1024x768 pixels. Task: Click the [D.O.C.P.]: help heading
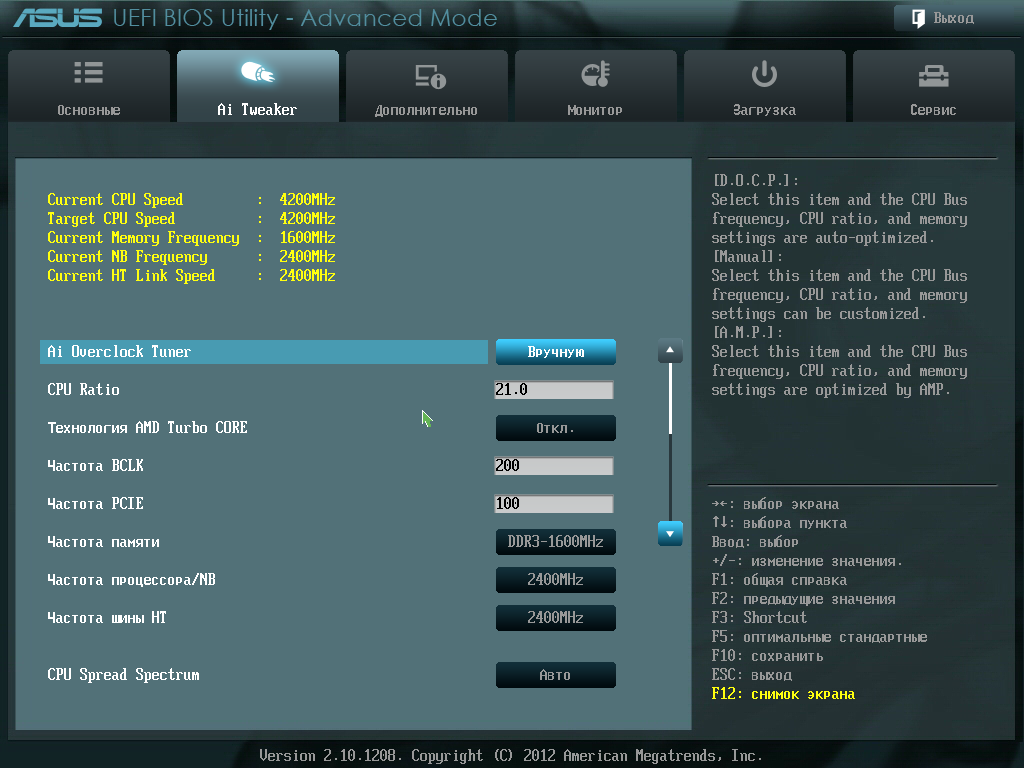pos(756,180)
